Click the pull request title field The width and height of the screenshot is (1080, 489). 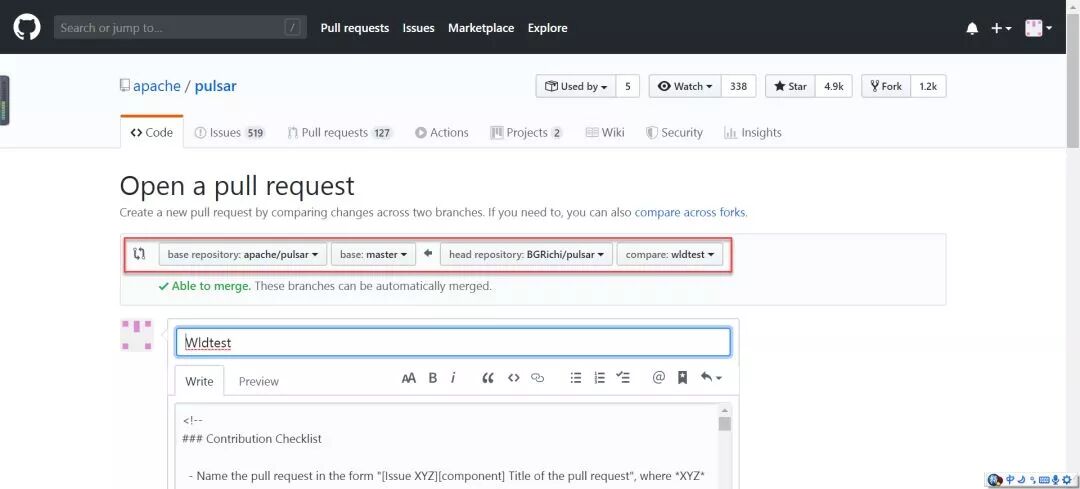click(x=453, y=342)
